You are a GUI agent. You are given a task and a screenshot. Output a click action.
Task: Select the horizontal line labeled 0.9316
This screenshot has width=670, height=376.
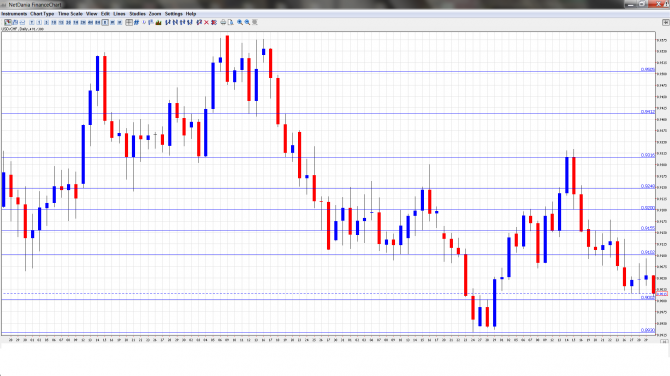coord(328,158)
